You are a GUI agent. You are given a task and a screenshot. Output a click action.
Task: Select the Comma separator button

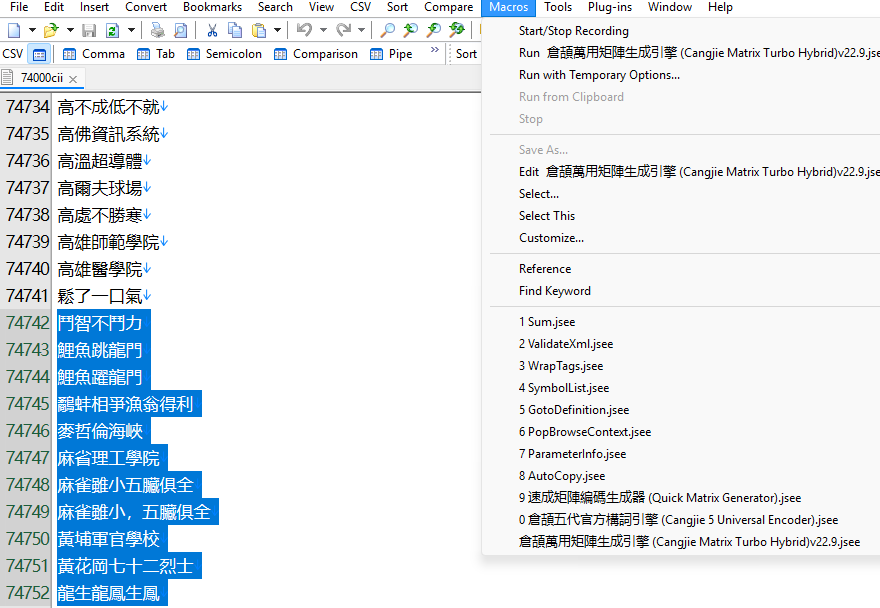(93, 54)
